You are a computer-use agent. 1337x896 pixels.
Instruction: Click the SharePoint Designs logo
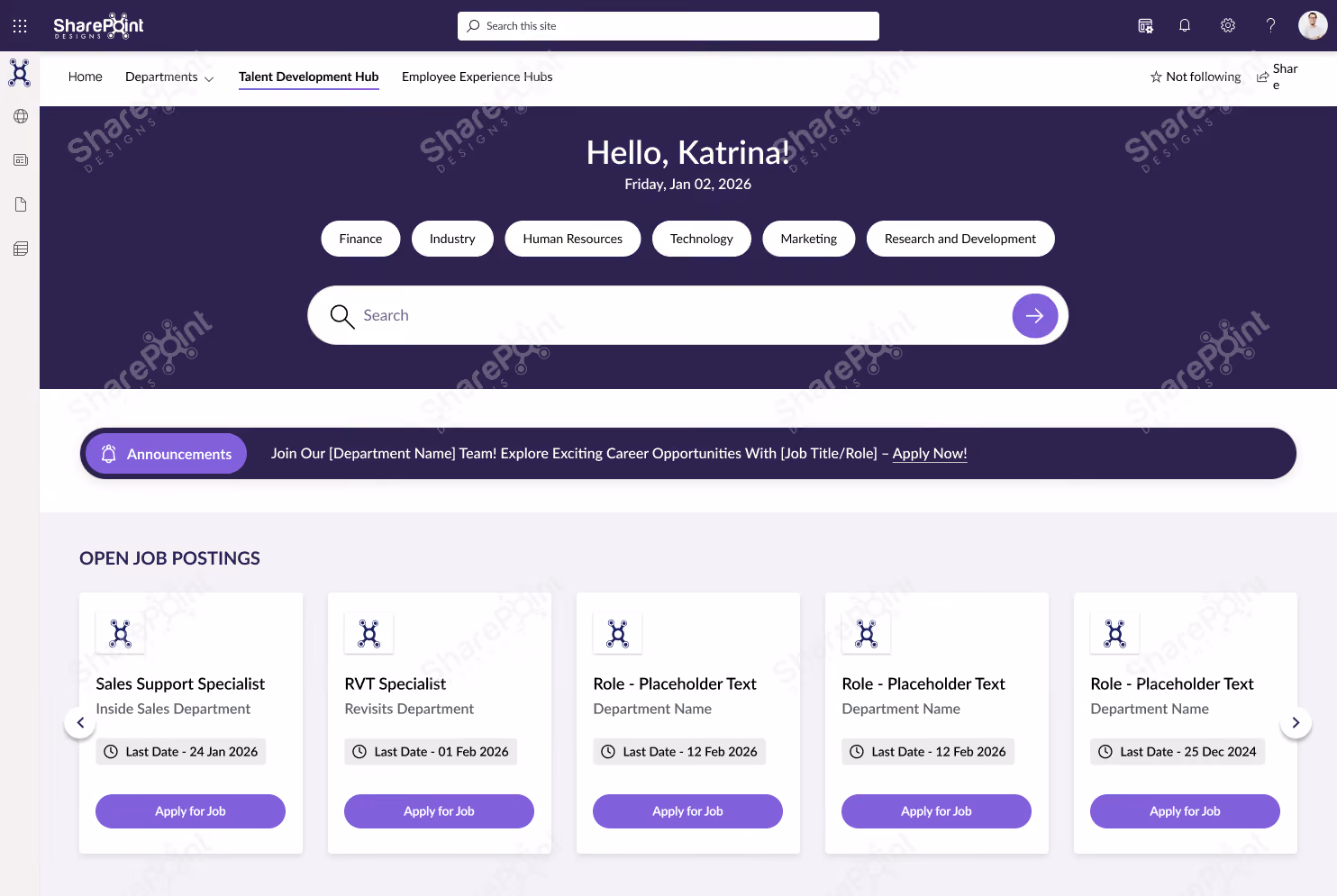point(98,26)
